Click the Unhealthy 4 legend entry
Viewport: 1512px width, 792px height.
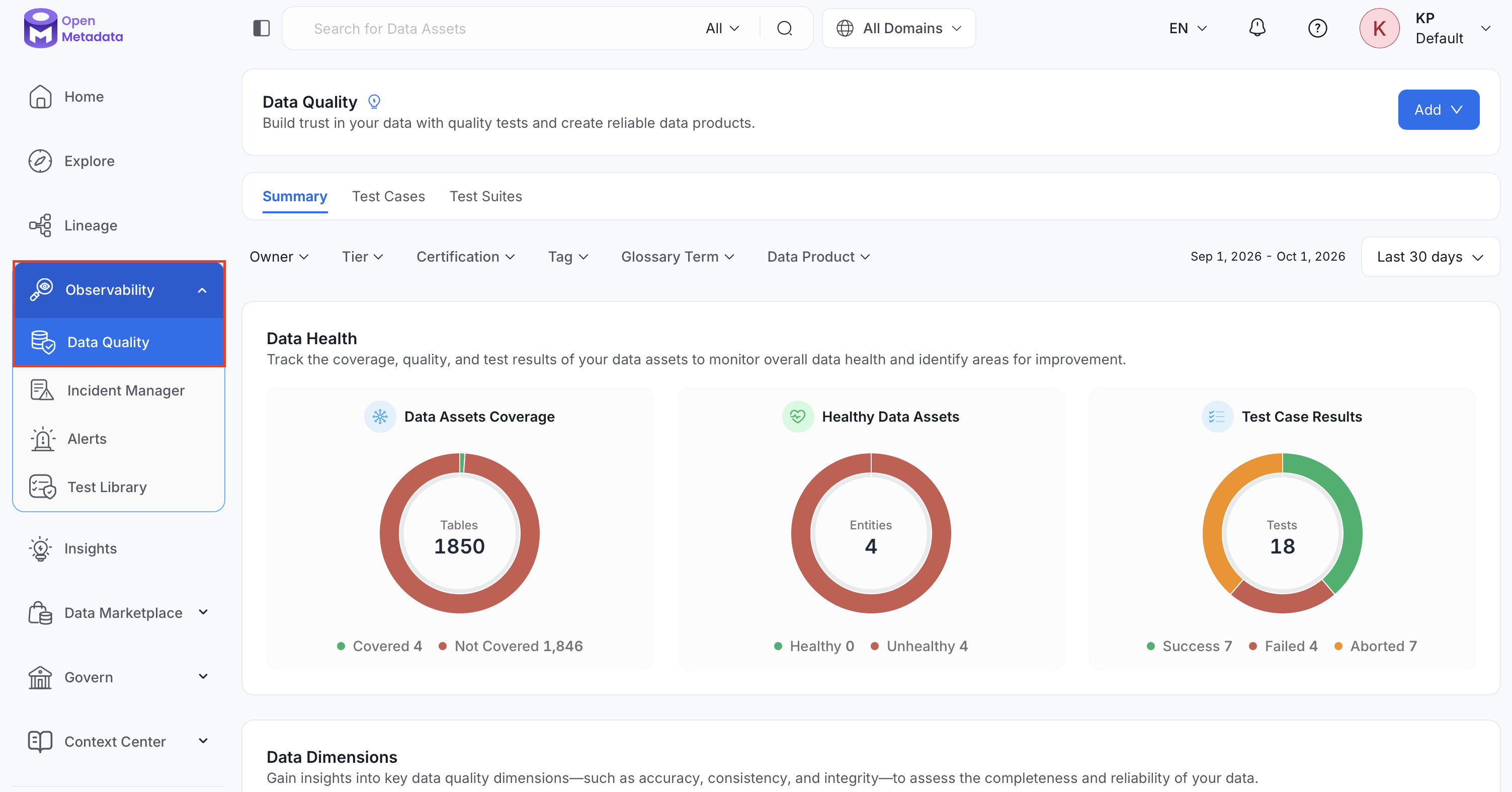tap(919, 647)
